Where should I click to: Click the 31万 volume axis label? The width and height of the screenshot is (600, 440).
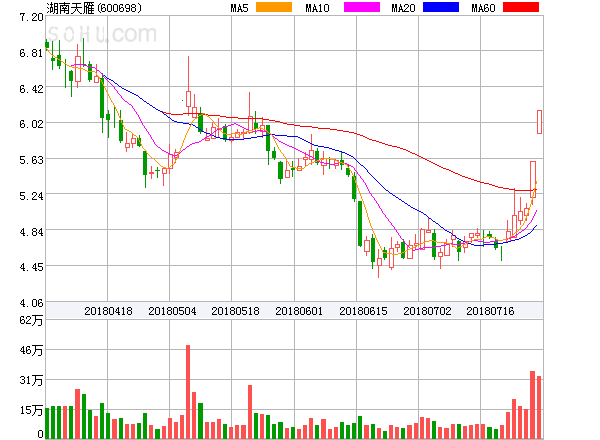(31, 380)
